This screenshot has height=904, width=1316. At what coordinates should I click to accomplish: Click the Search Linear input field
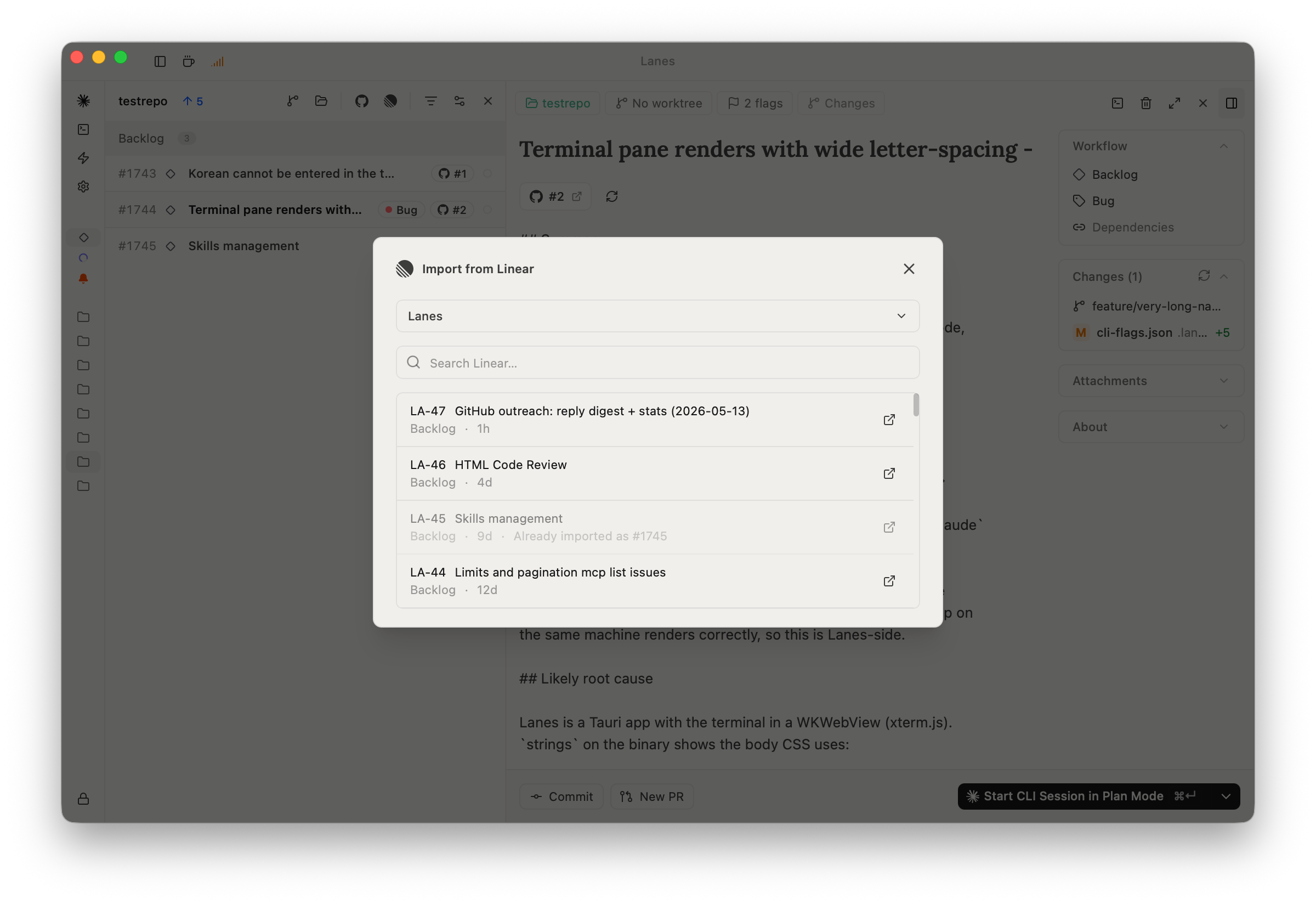(657, 363)
